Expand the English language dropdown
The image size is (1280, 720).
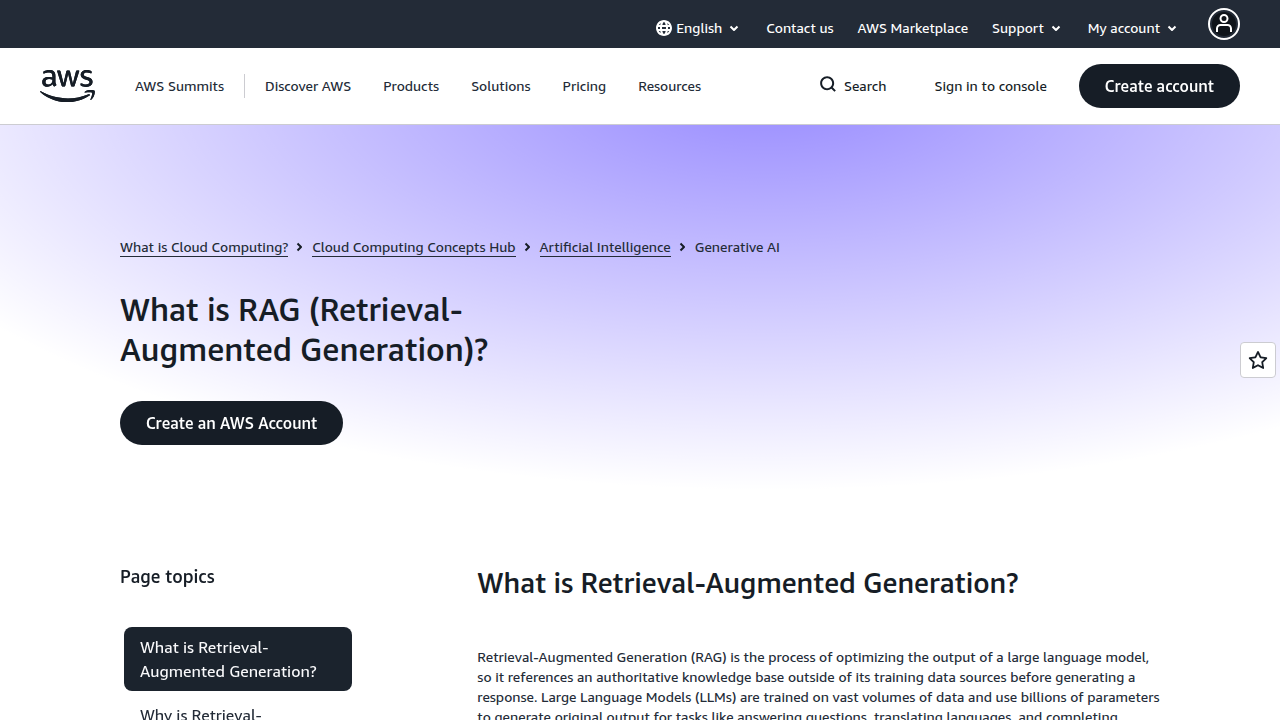(x=698, y=28)
